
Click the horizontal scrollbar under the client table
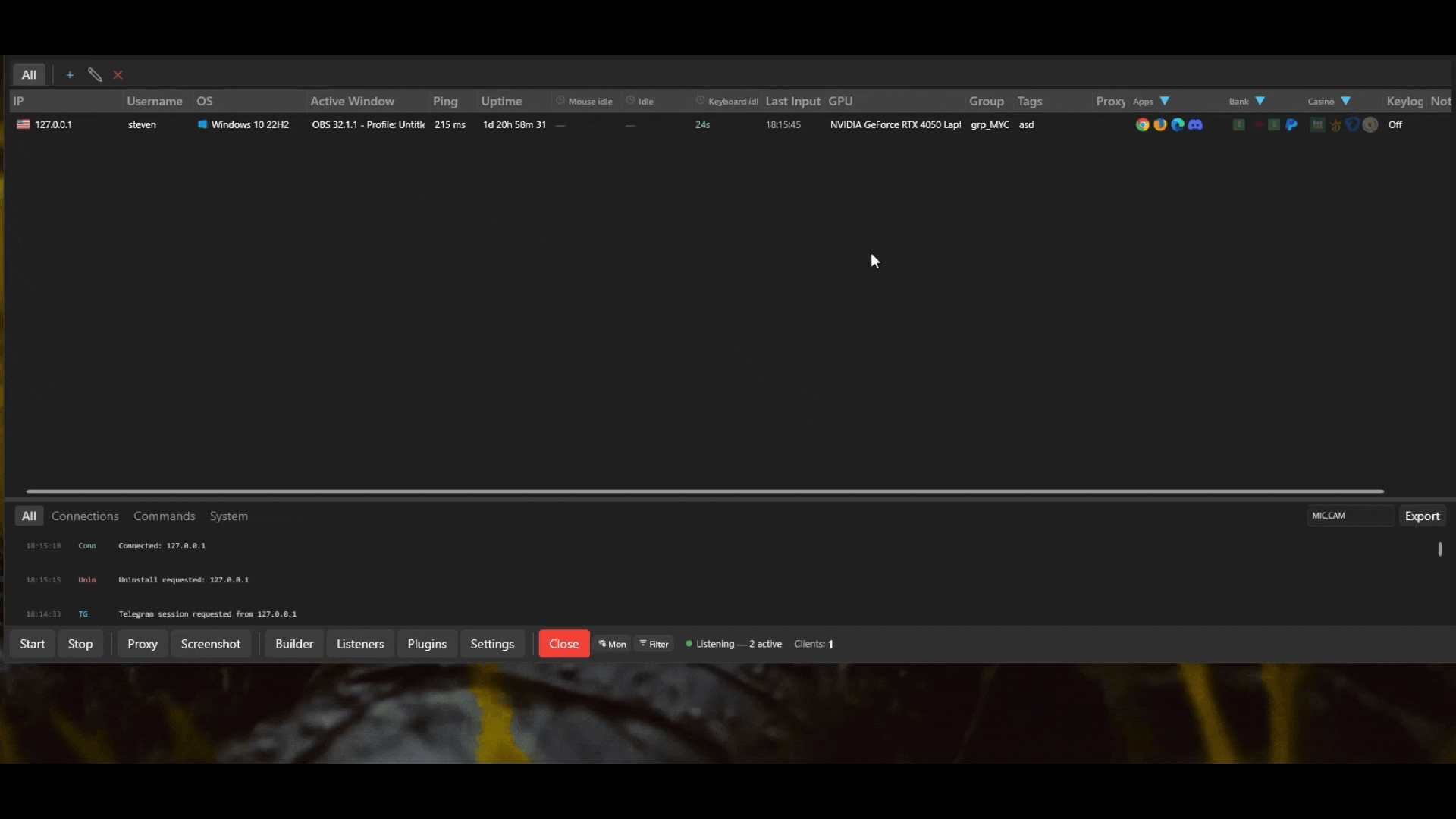[705, 491]
